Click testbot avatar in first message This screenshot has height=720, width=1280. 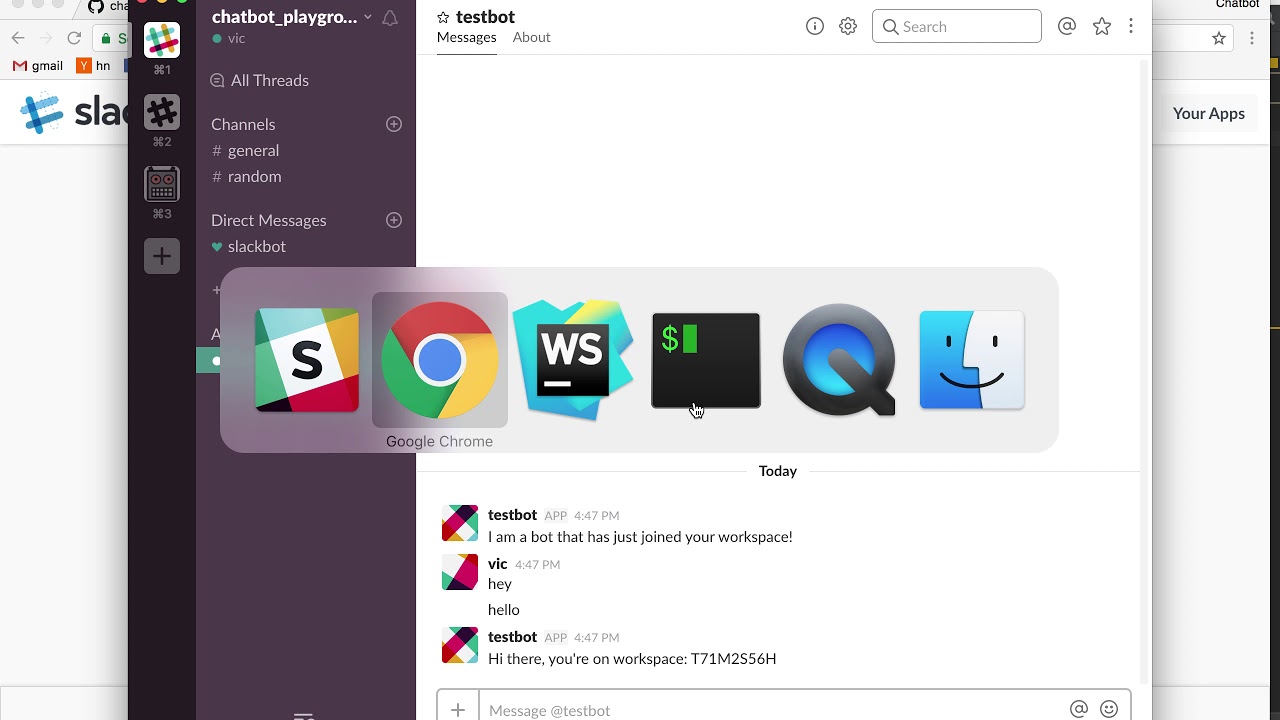pos(460,523)
